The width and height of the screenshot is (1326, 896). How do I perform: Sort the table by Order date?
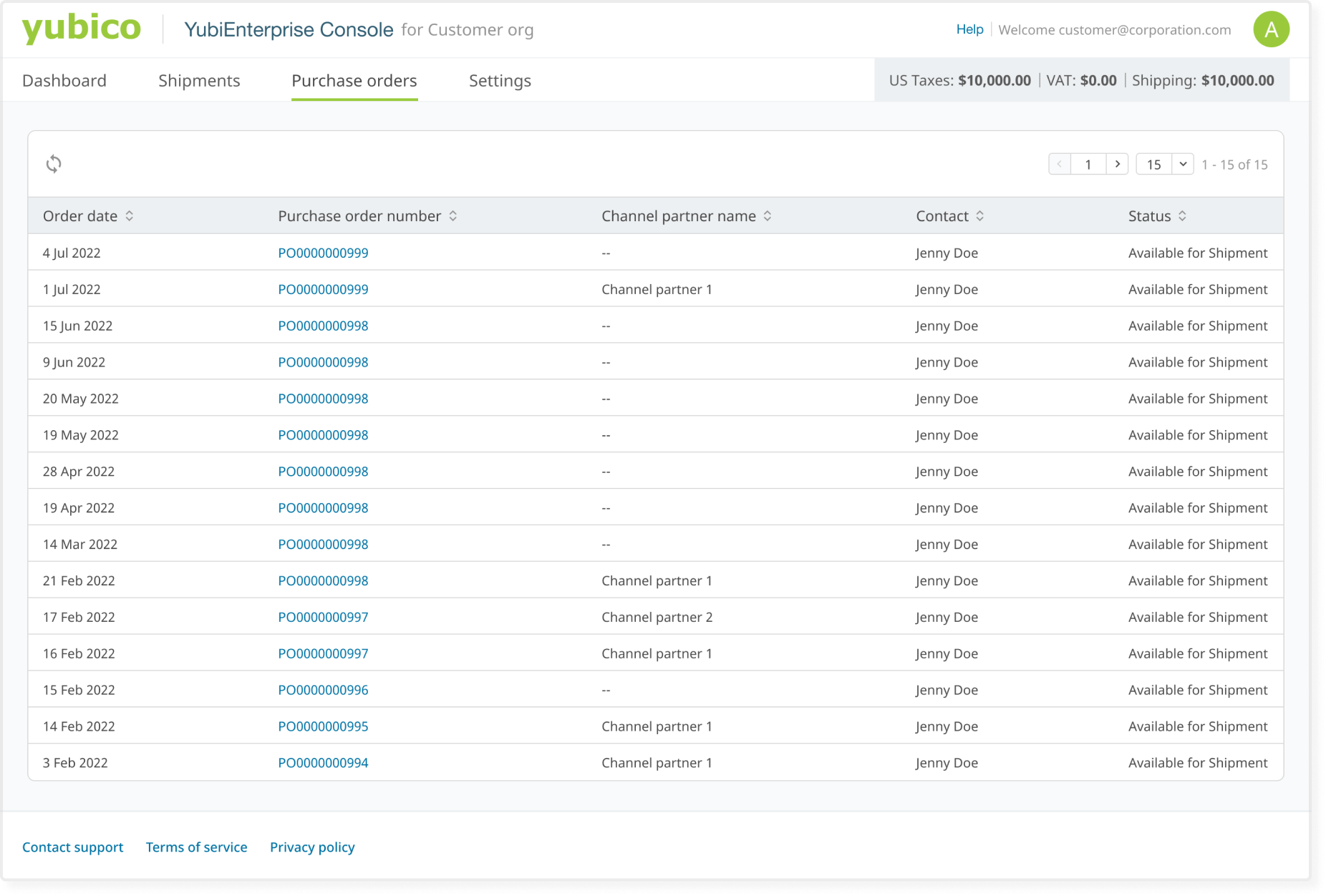(130, 215)
